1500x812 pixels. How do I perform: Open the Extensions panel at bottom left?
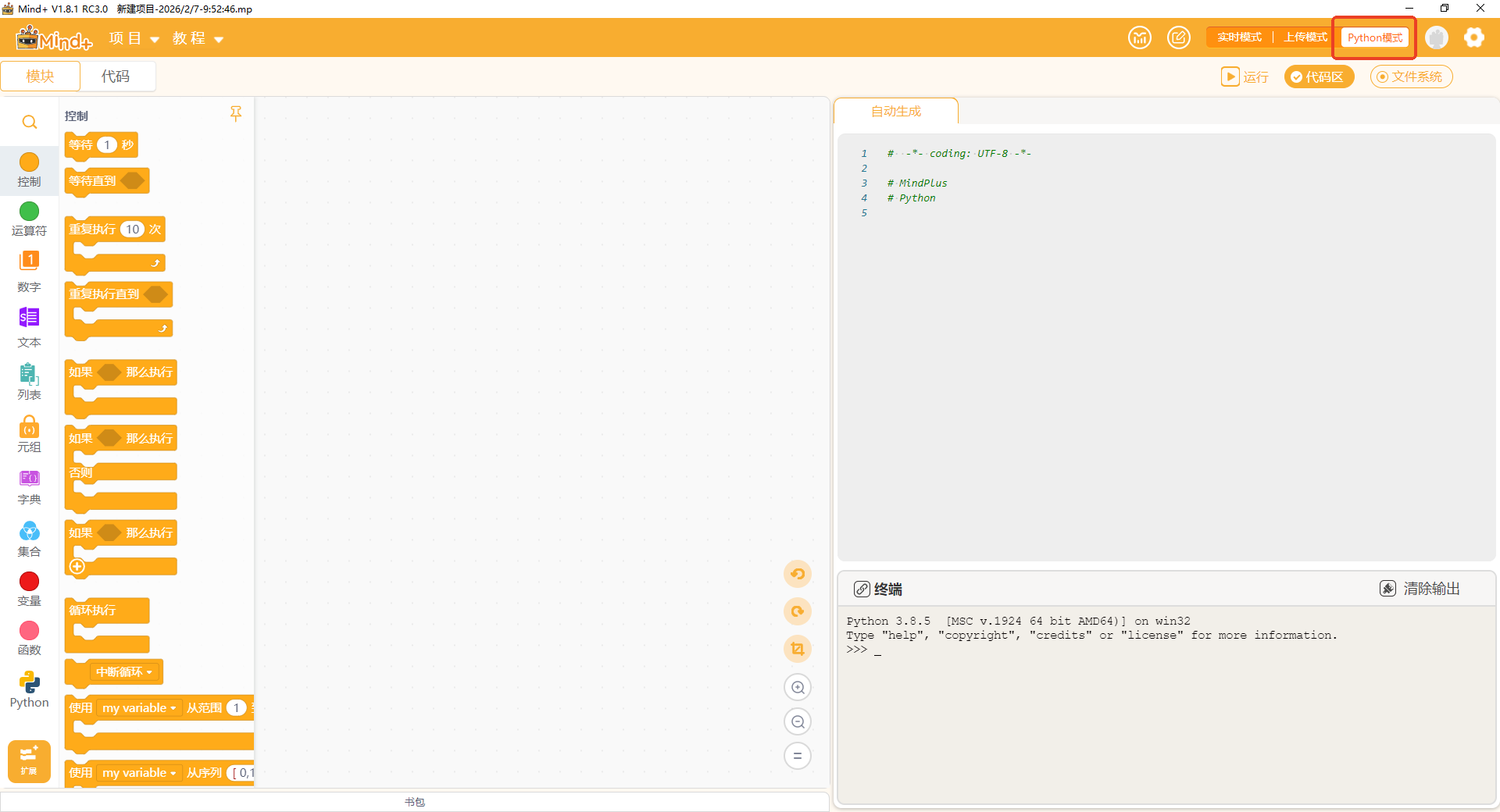(29, 760)
